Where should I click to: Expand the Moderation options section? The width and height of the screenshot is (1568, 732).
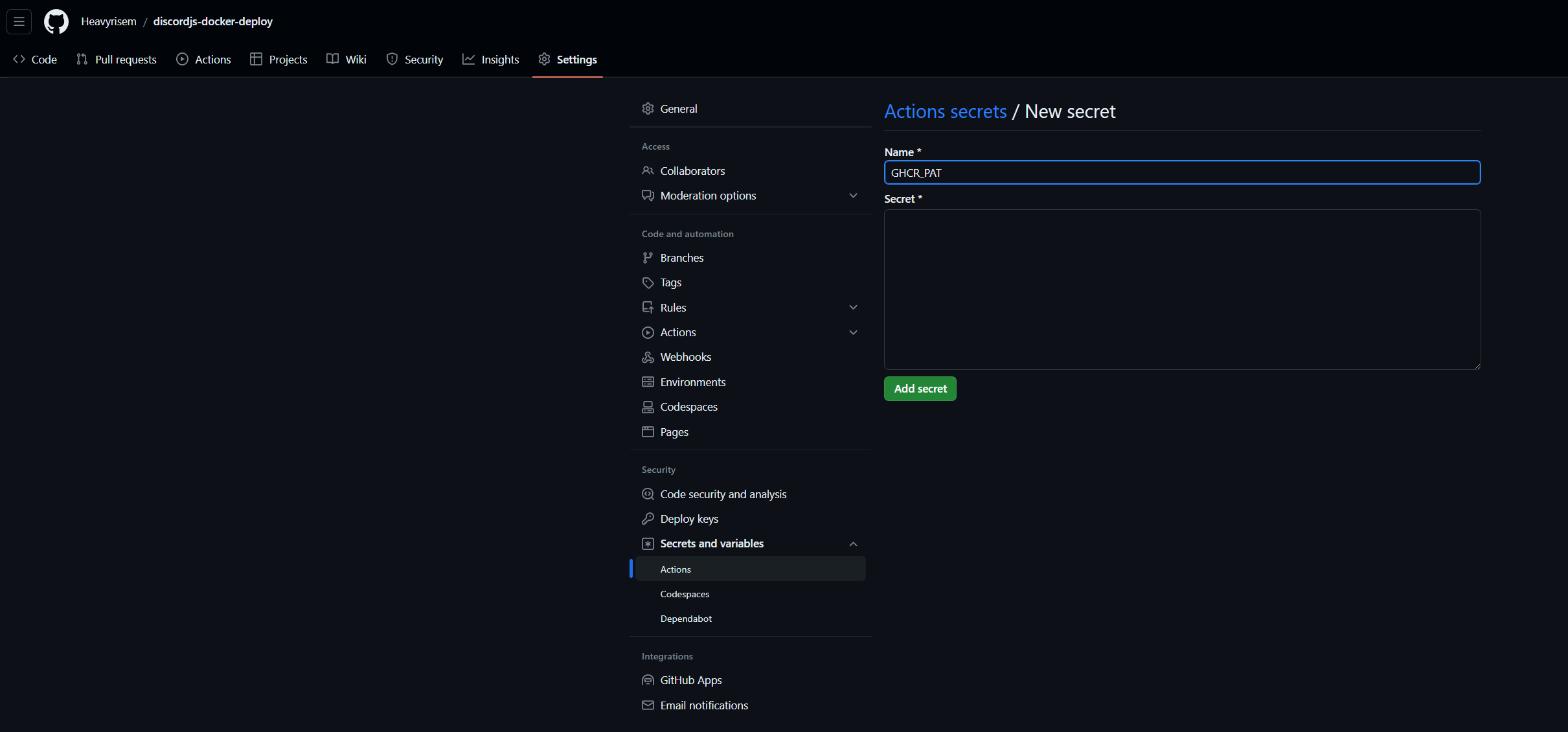point(853,196)
